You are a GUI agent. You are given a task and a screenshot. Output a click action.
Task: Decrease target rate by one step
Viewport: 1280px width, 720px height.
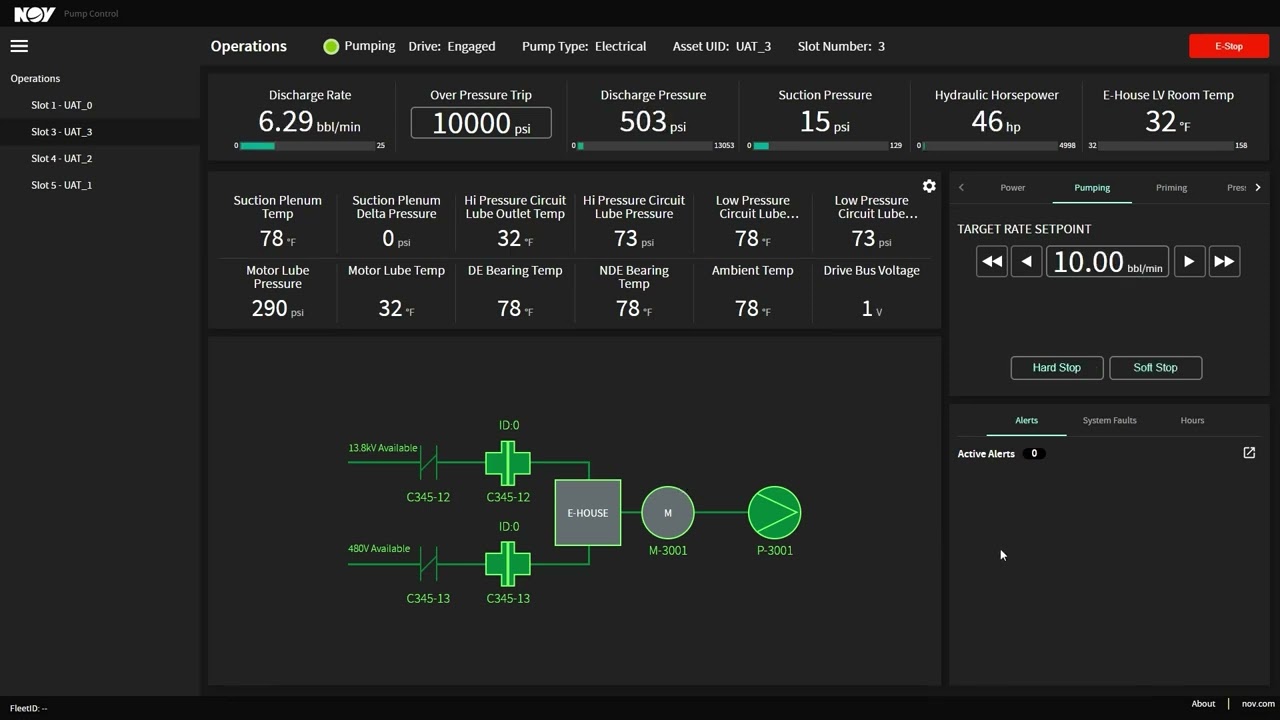(x=1027, y=261)
